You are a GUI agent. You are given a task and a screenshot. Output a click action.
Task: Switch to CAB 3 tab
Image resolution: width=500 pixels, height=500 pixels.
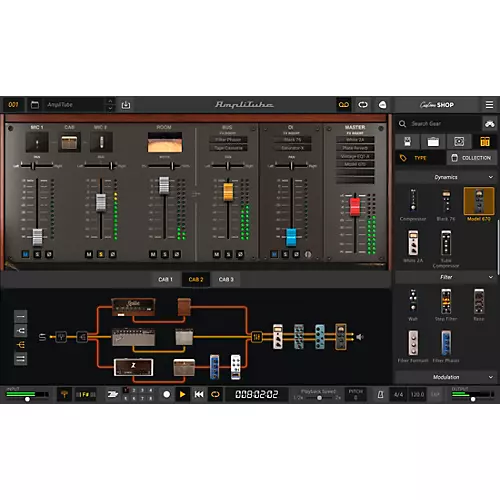coord(226,279)
